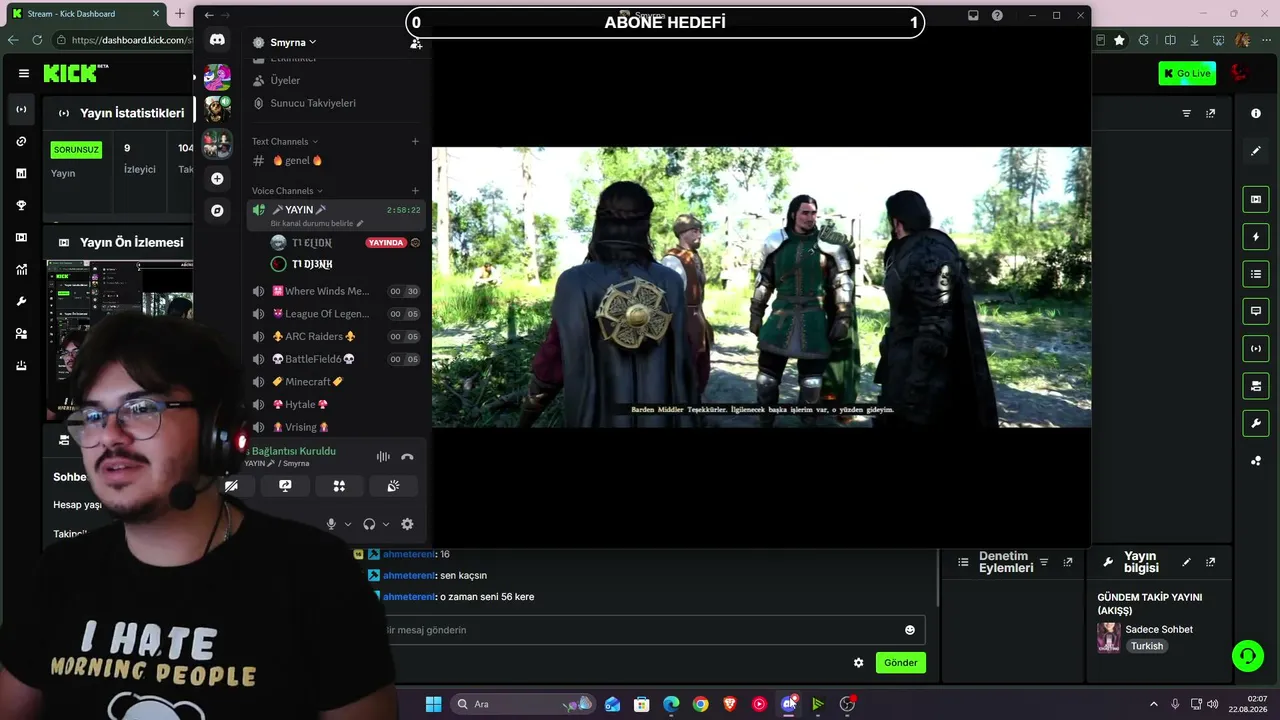Open Discord help question mark icon
1280x720 pixels.
pos(997,15)
